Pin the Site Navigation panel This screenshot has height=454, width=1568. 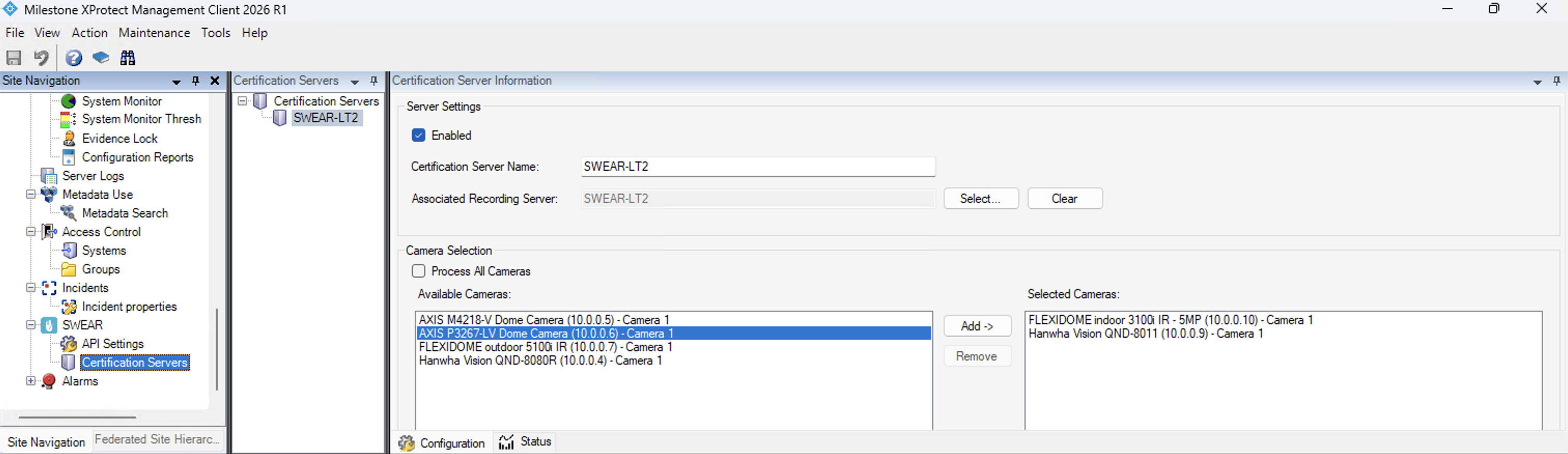tap(195, 80)
